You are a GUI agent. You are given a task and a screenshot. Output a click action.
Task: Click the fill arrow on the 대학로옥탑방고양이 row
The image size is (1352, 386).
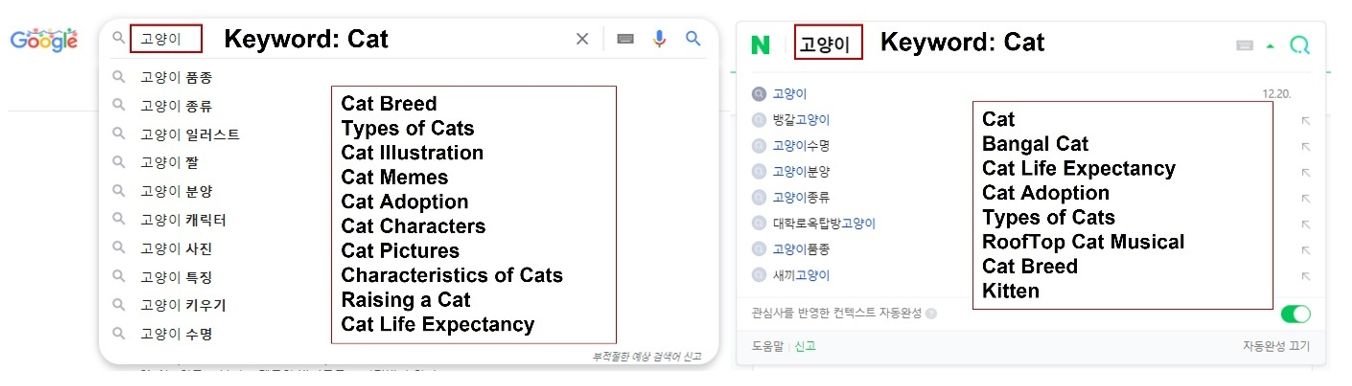coord(1305,224)
